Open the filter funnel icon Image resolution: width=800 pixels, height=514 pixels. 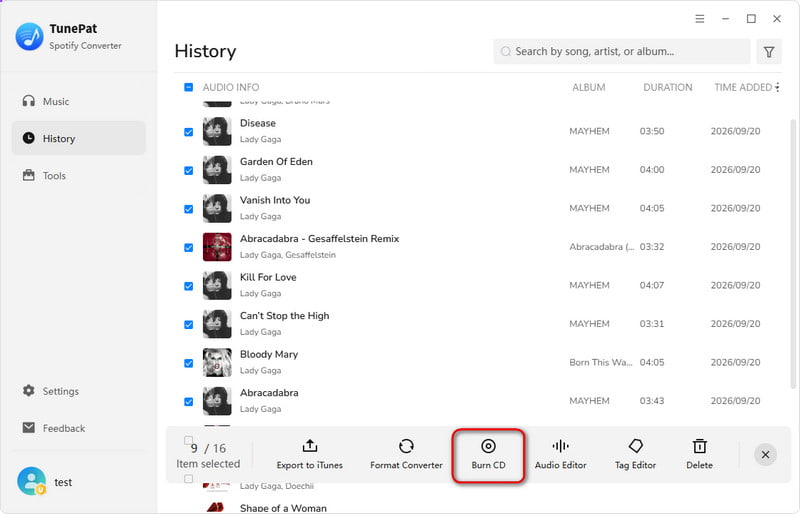[769, 52]
